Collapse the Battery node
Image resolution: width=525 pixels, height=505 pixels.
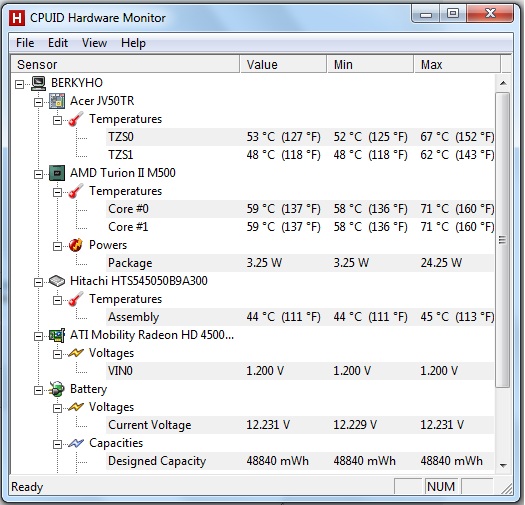tap(39, 390)
